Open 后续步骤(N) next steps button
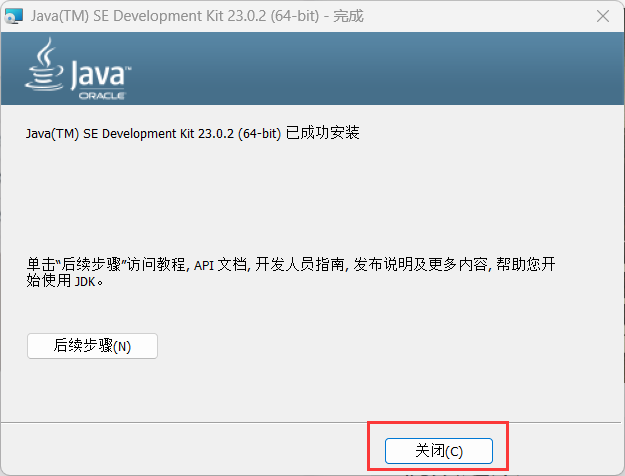This screenshot has height=476, width=625. click(x=92, y=346)
